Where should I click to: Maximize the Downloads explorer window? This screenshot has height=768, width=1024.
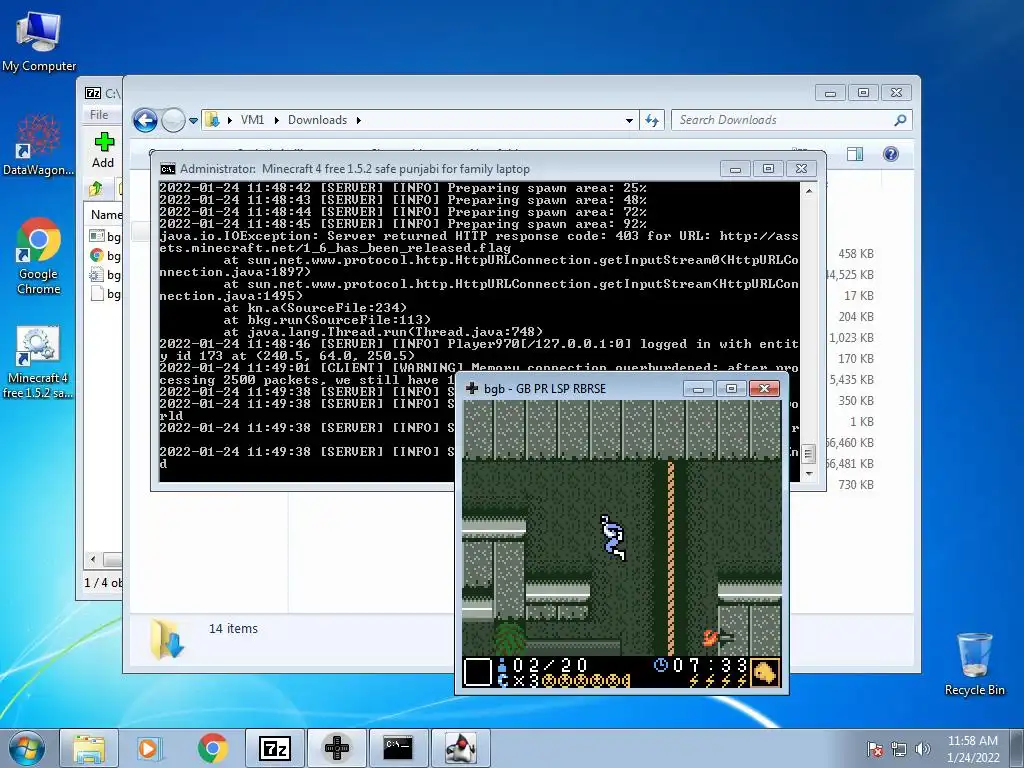863,93
